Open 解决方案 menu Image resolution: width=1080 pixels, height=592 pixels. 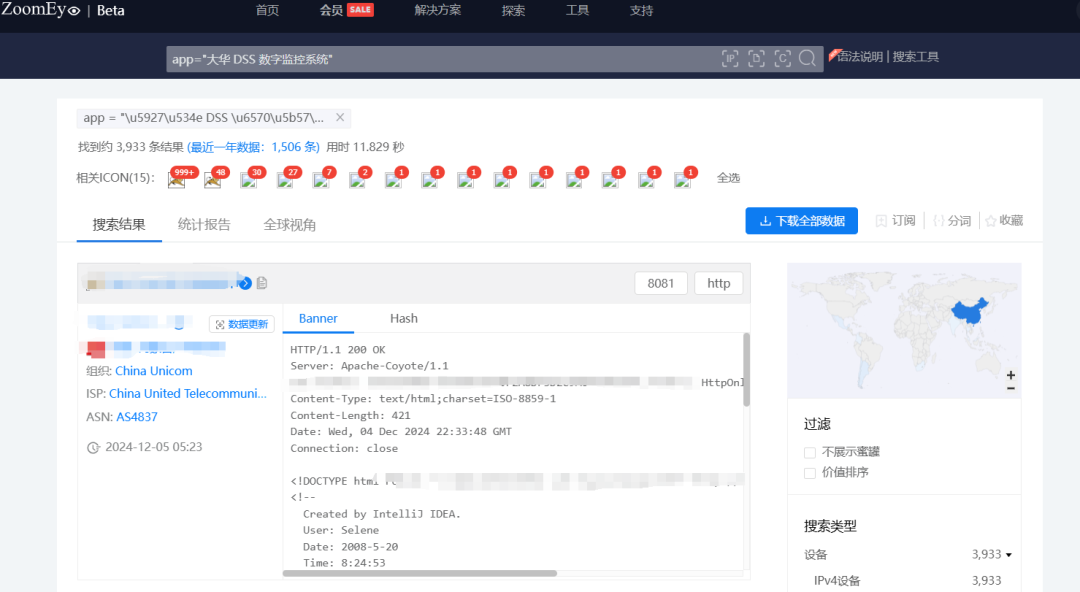438,10
